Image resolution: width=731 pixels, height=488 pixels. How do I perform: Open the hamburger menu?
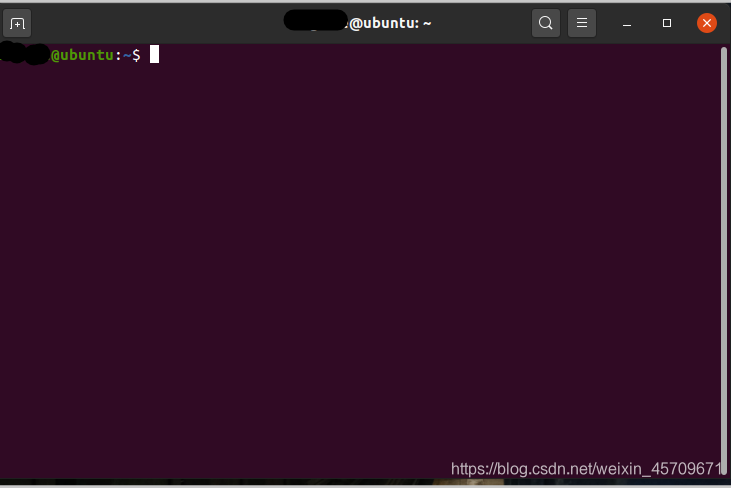coord(581,23)
